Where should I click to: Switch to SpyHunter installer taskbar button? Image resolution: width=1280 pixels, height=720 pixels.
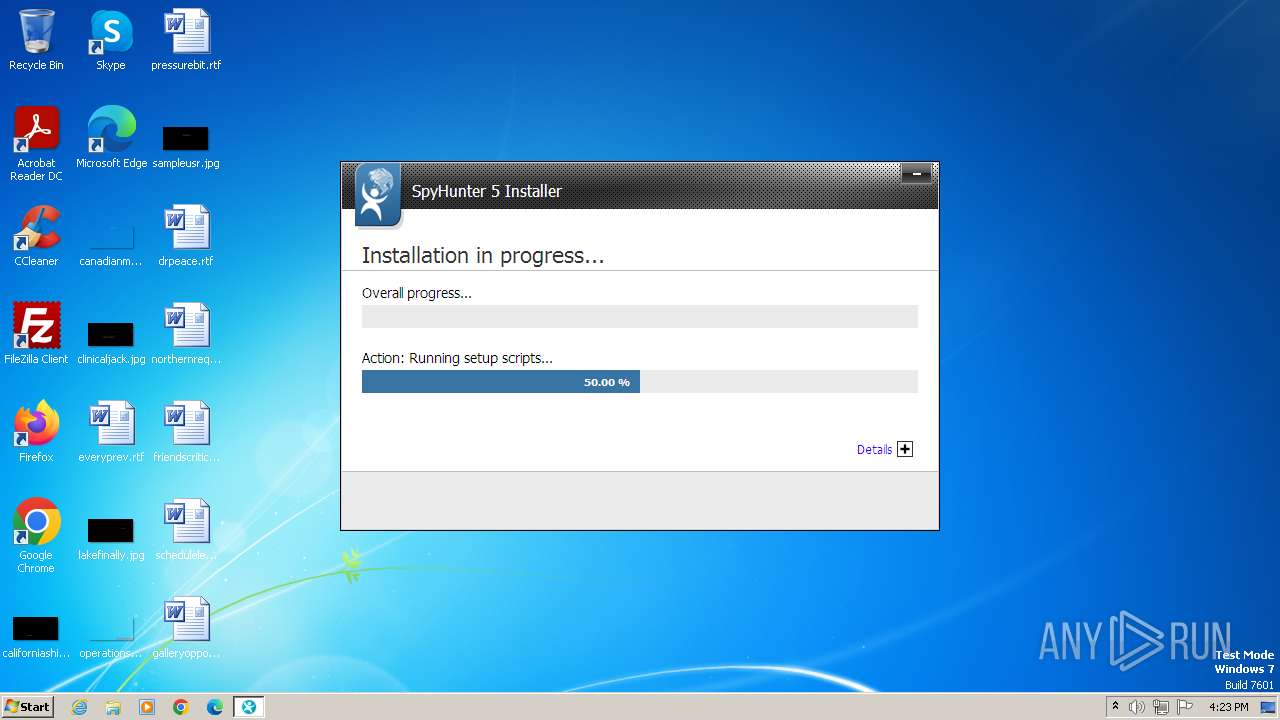[x=248, y=707]
